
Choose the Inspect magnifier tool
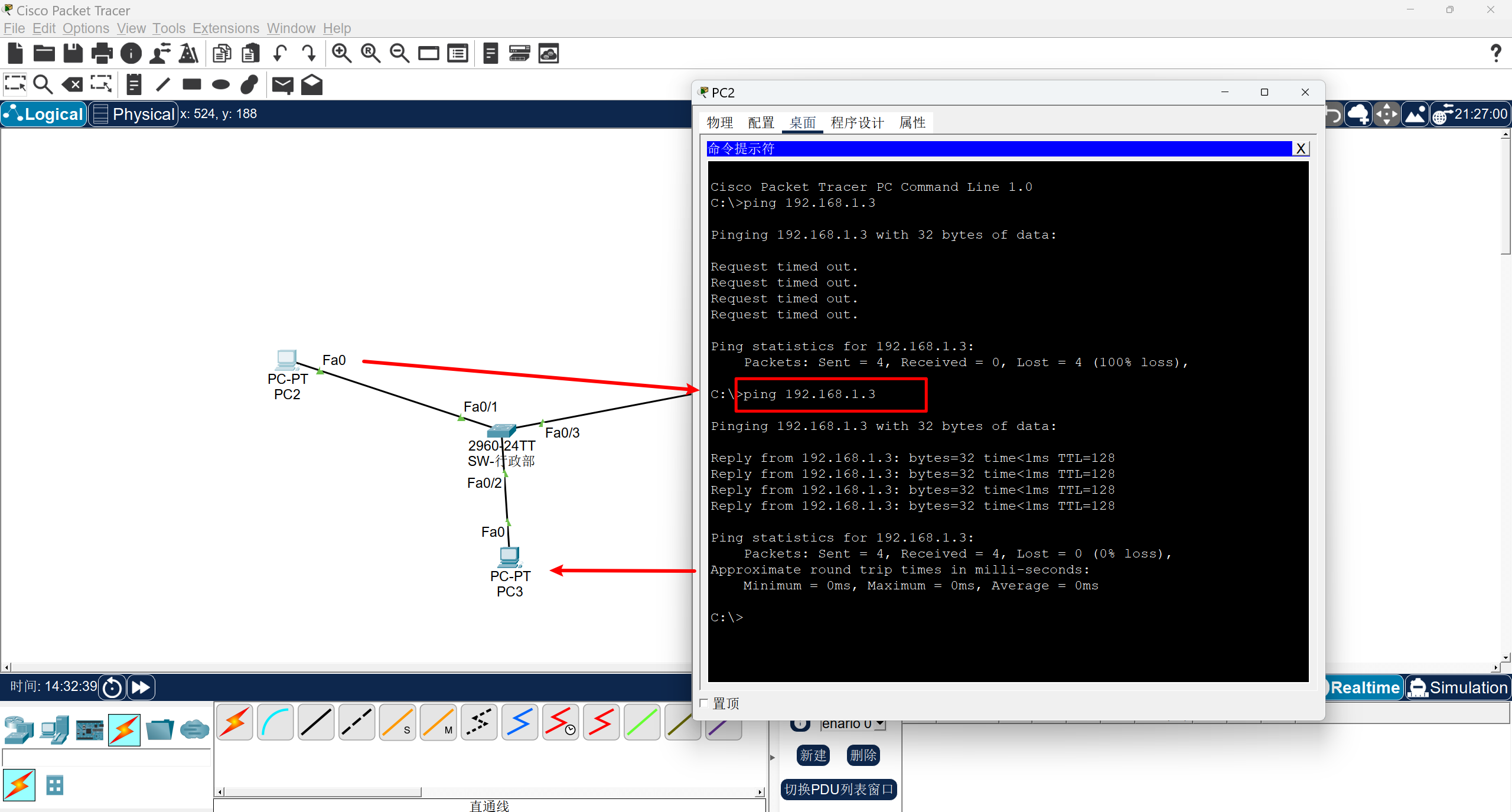43,85
